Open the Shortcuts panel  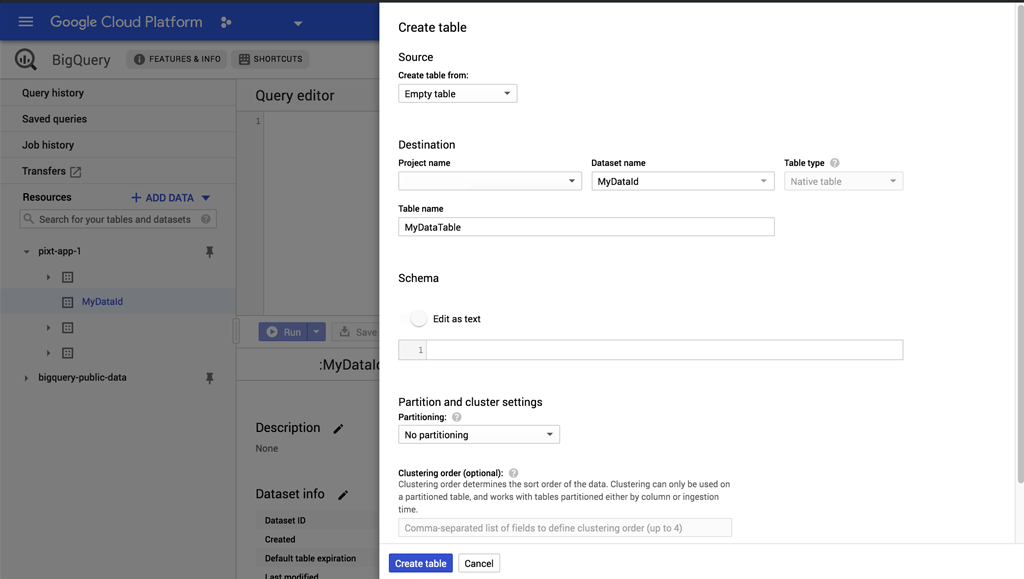270,59
